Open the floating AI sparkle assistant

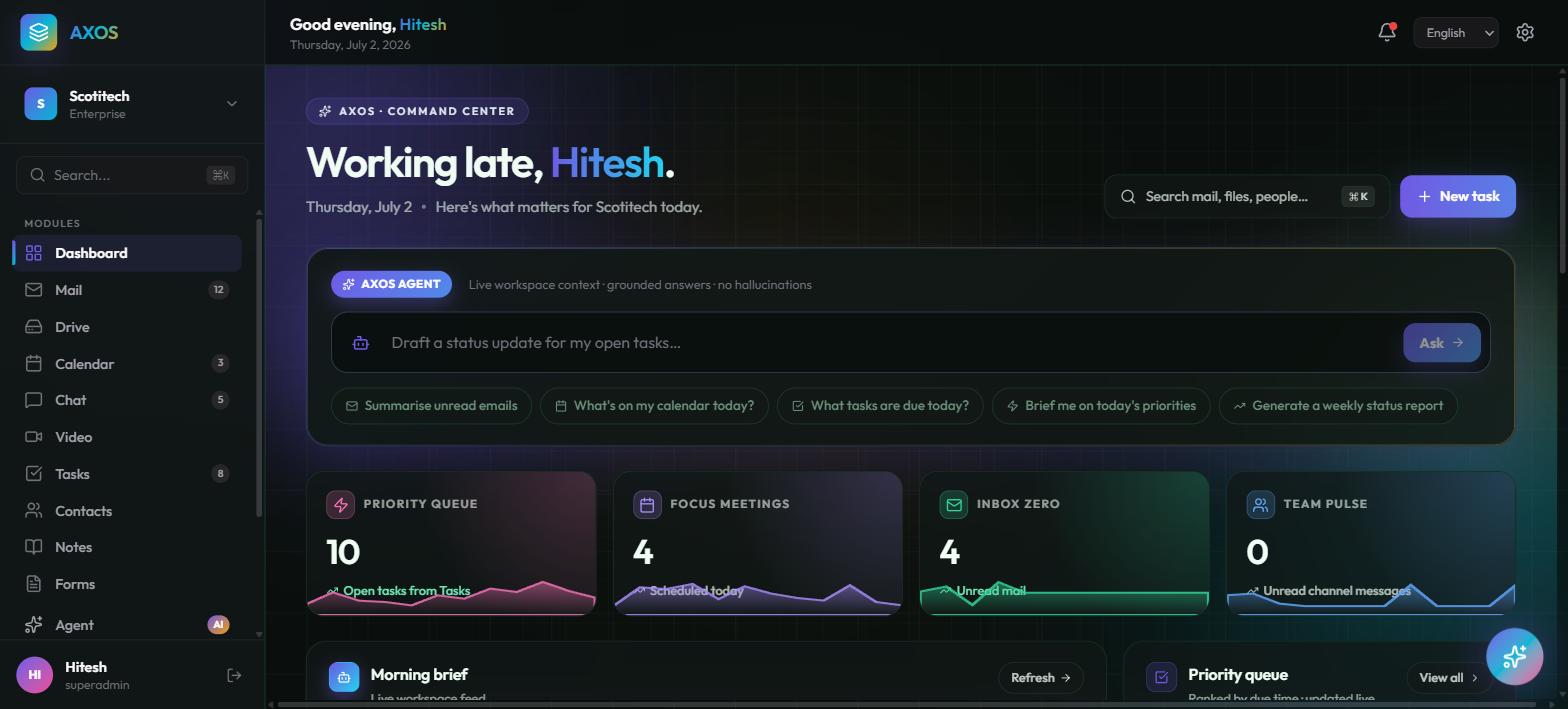pos(1514,656)
